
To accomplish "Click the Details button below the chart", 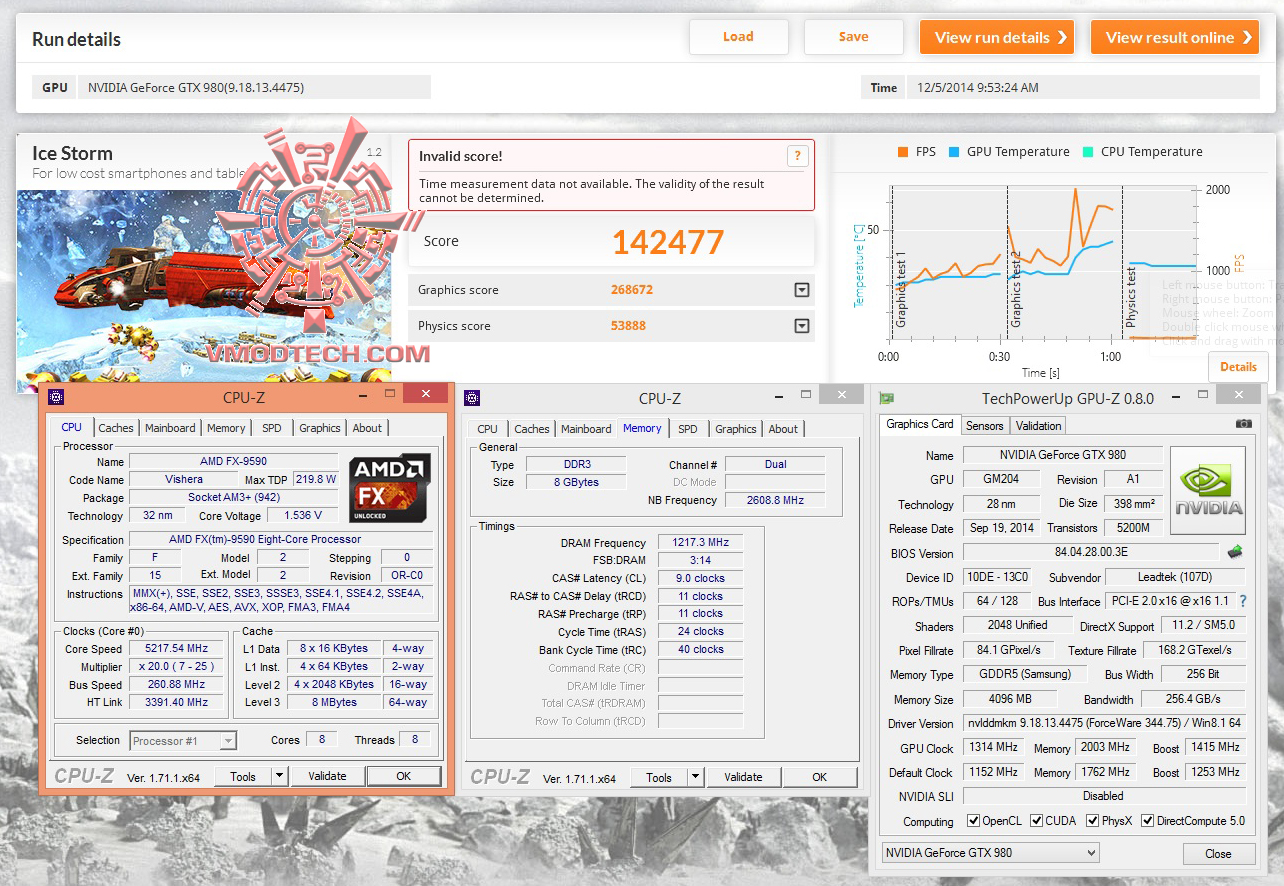I will point(1238,367).
